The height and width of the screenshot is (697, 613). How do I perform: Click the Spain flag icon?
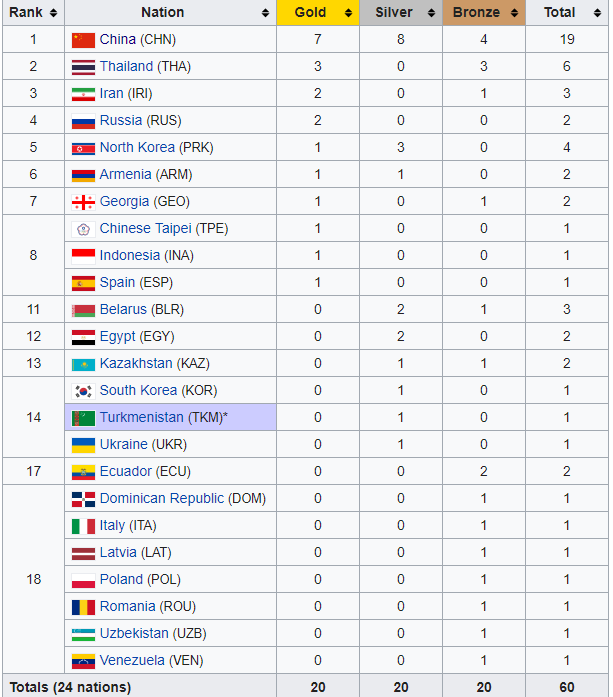coord(83,283)
